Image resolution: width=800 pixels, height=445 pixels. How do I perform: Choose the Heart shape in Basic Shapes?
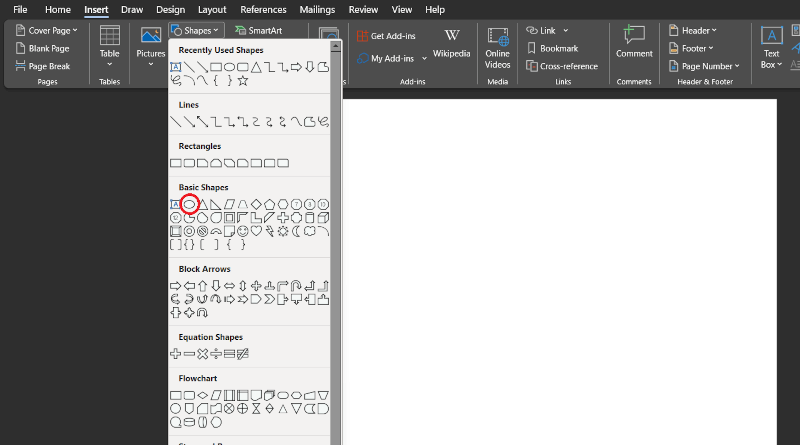255,230
